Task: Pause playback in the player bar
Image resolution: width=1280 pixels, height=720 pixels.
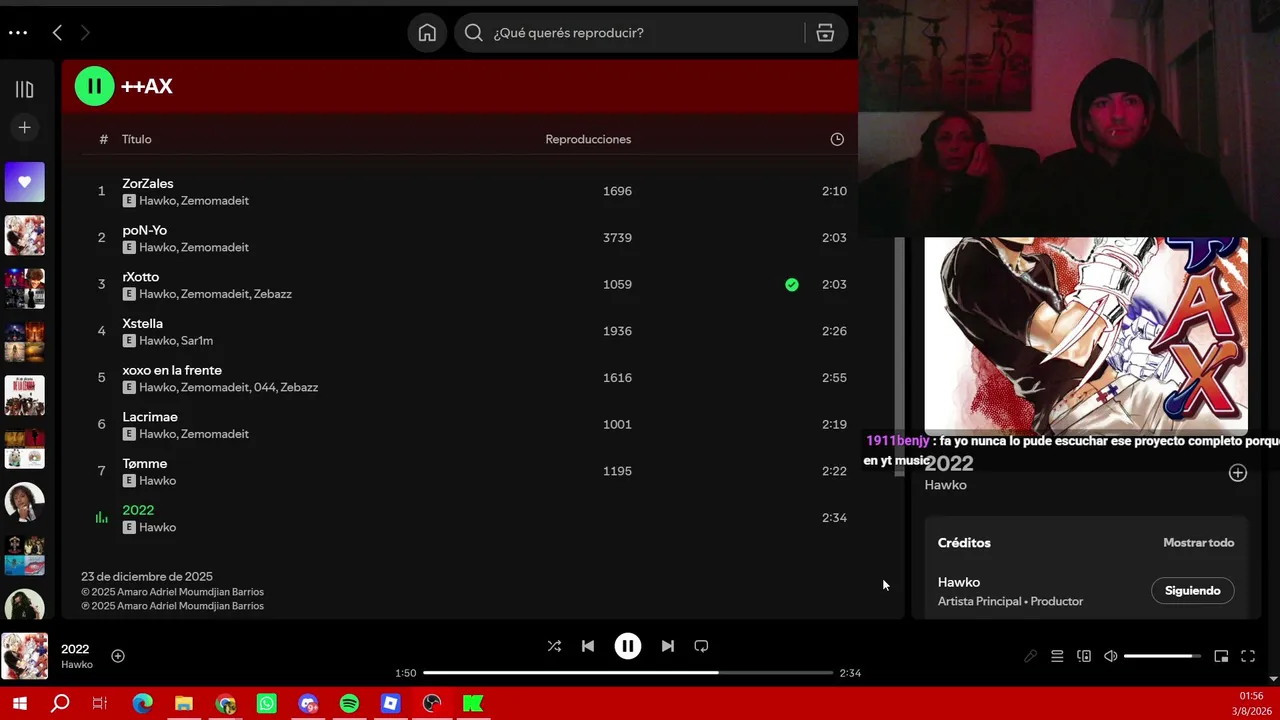Action: pyautogui.click(x=628, y=646)
